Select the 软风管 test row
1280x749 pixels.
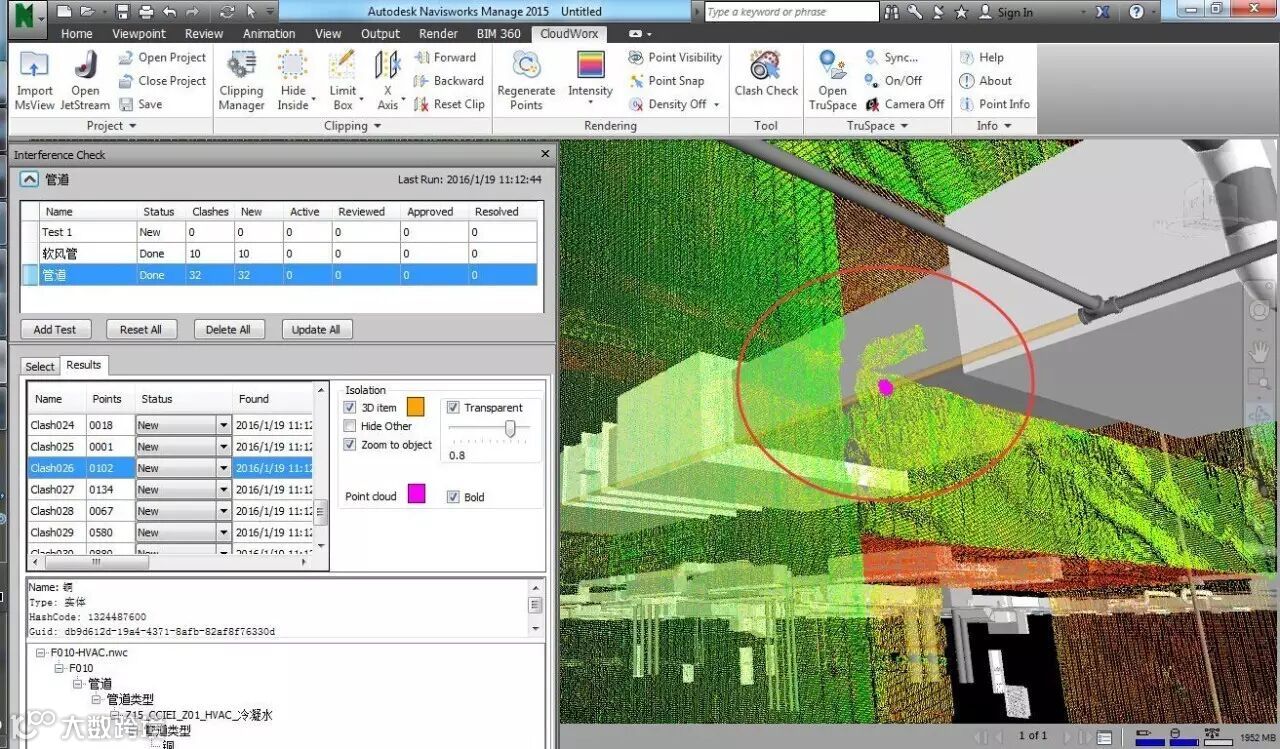(x=280, y=254)
